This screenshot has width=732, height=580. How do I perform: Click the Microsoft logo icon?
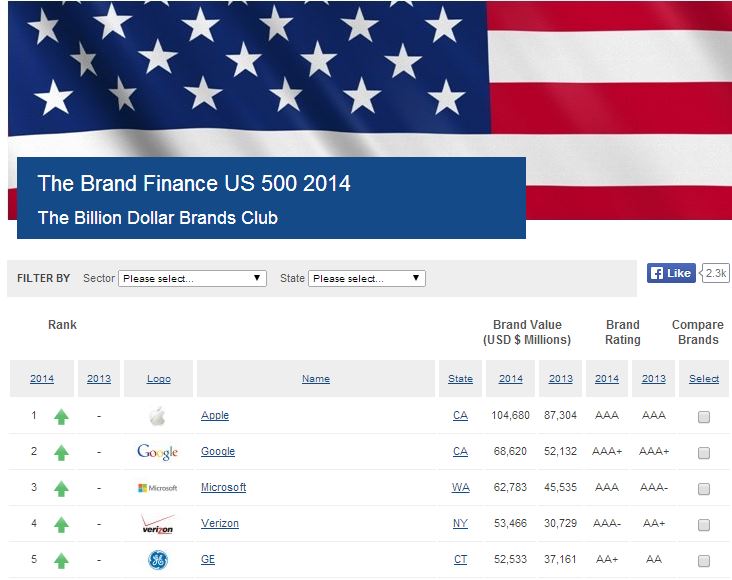tap(157, 488)
